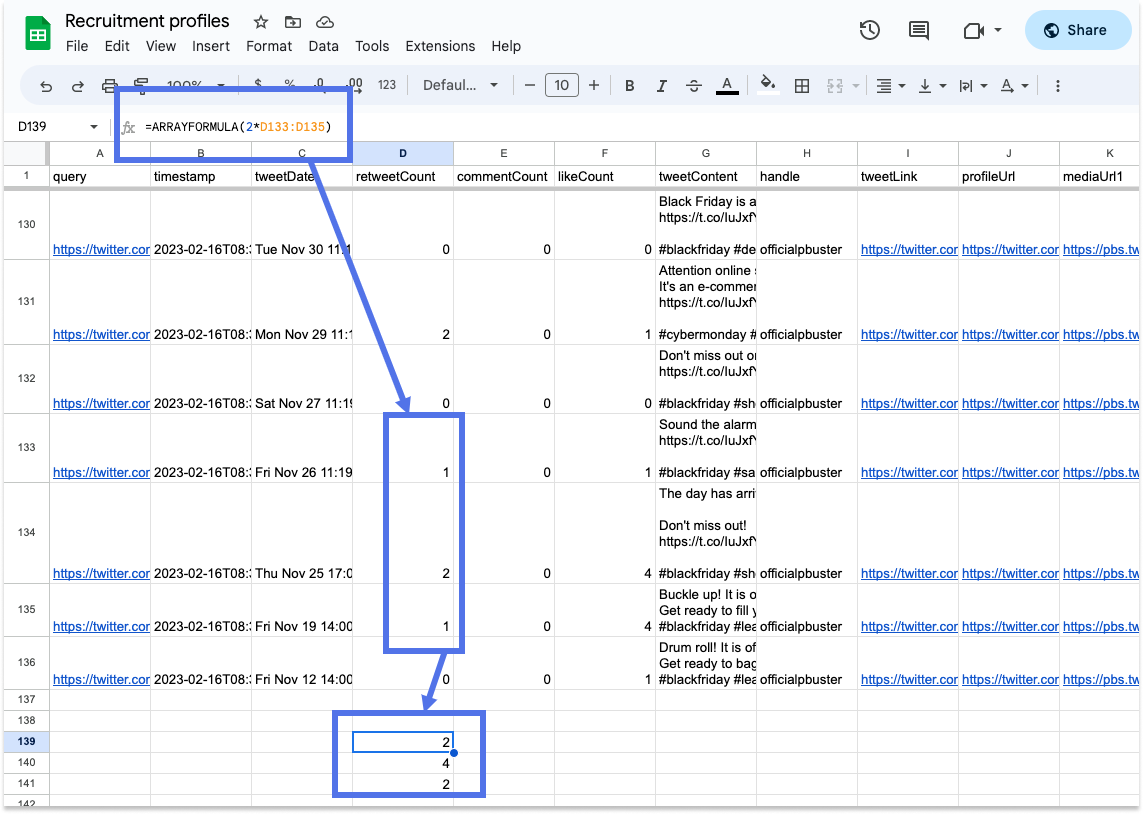Open mediaUrl1 link in row 136
1143x814 pixels.
[x=1101, y=679]
